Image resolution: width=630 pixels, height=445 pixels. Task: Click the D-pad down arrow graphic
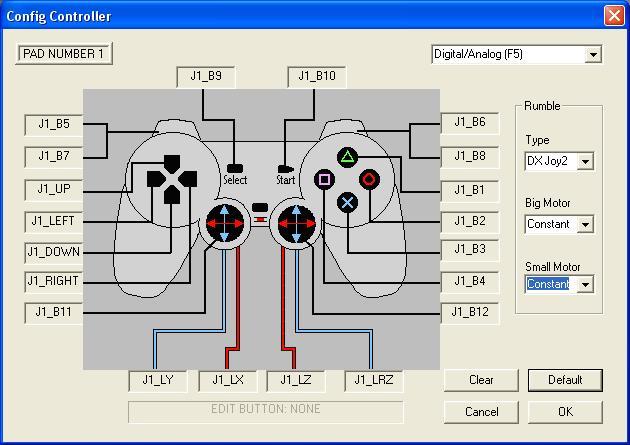172,195
